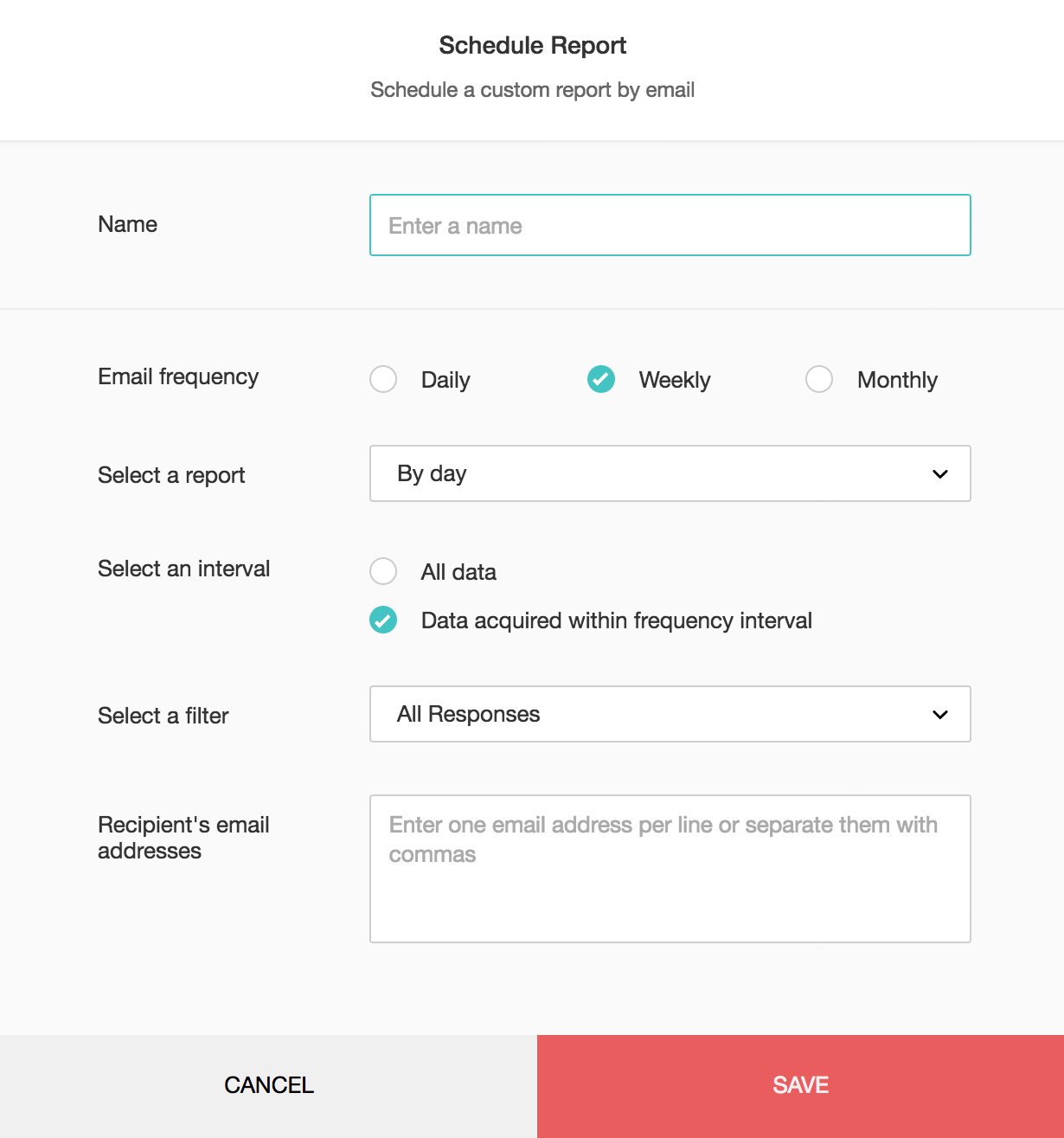Click the Monthly label text
Viewport: 1064px width, 1138px height.
pyautogui.click(x=897, y=380)
